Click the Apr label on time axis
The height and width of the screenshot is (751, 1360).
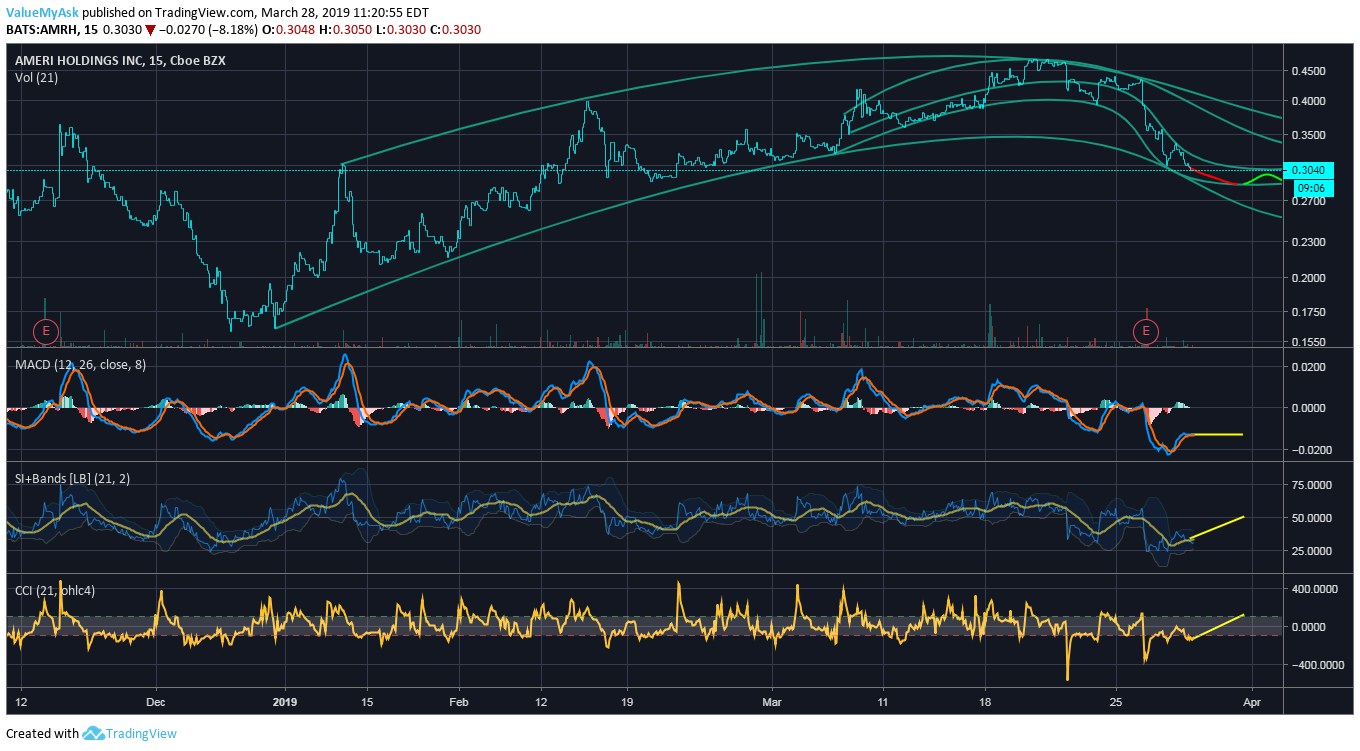coord(1250,703)
